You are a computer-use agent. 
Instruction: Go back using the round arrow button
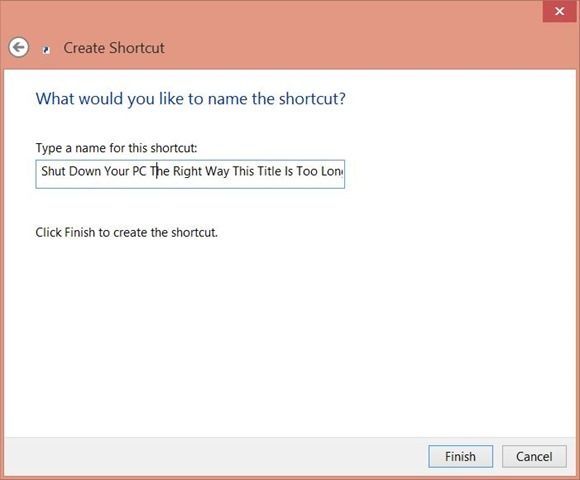18,47
